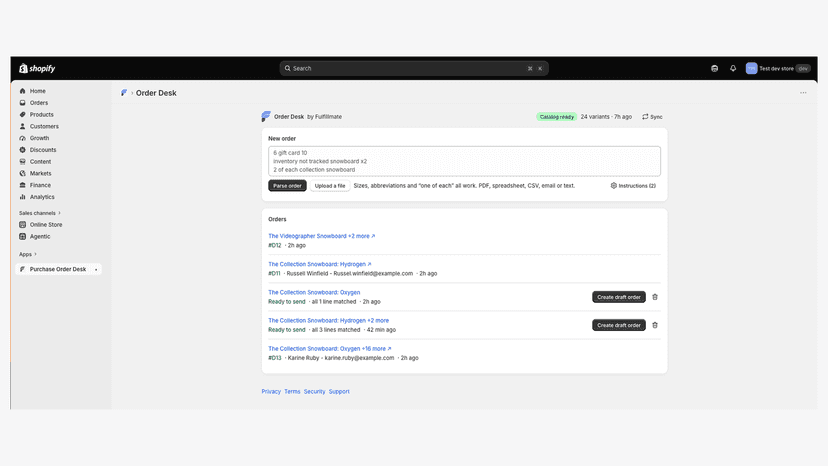
Task: Open the Privacy link
Action: click(271, 392)
